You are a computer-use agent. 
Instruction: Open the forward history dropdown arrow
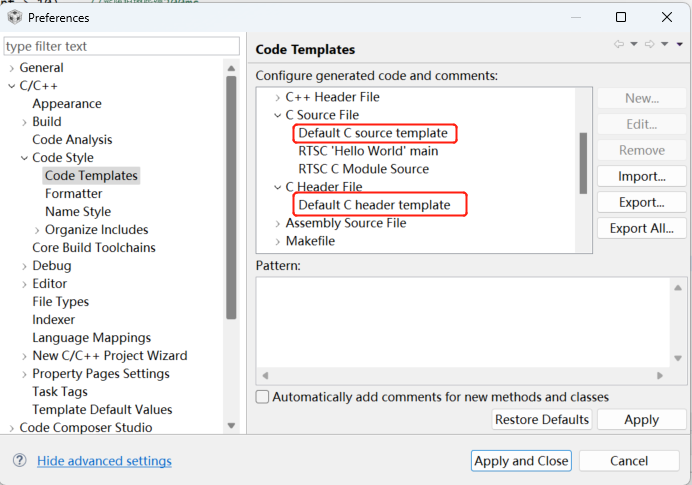click(x=665, y=45)
